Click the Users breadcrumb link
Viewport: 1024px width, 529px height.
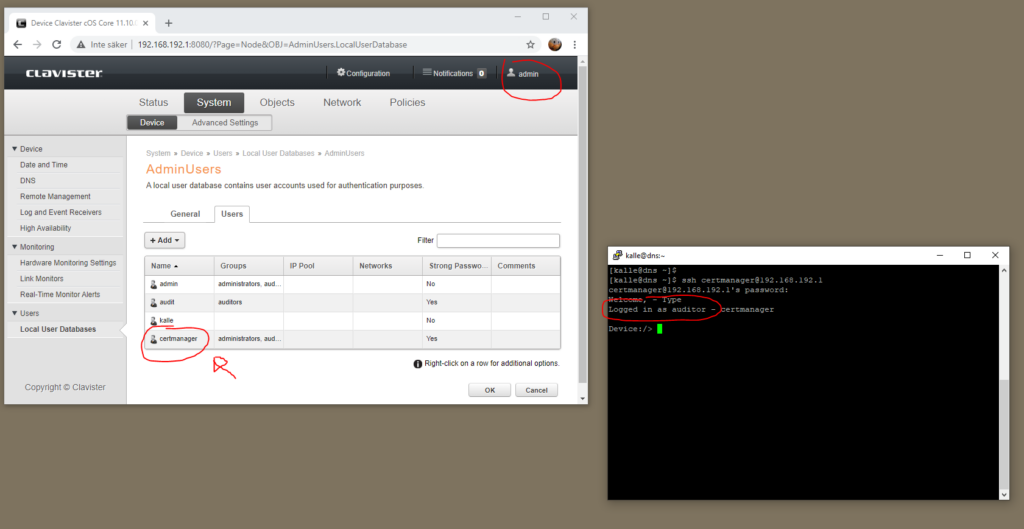223,153
